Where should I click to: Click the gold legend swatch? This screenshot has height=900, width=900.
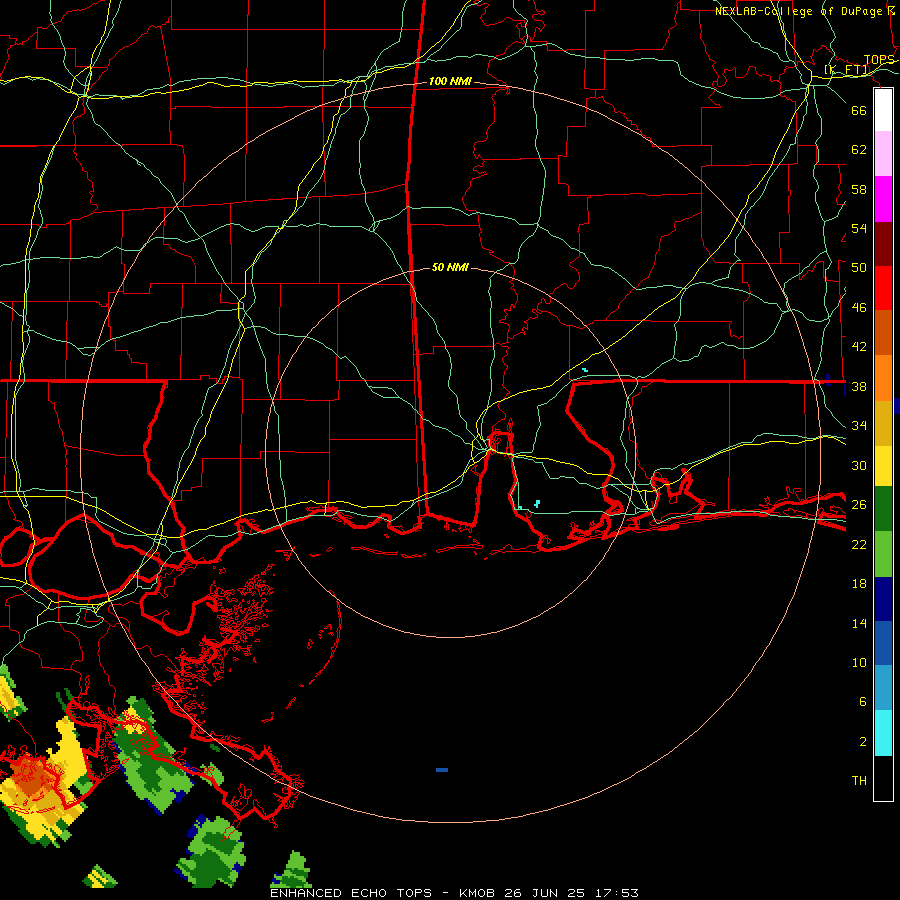click(883, 423)
